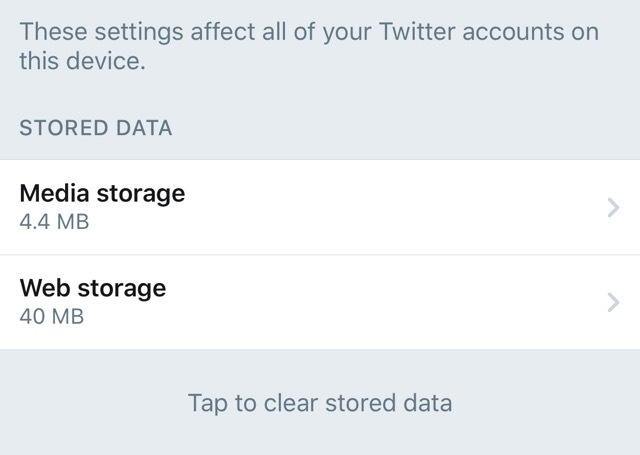Tap the 'Tap to clear stored data' text
The height and width of the screenshot is (455, 640).
(320, 403)
